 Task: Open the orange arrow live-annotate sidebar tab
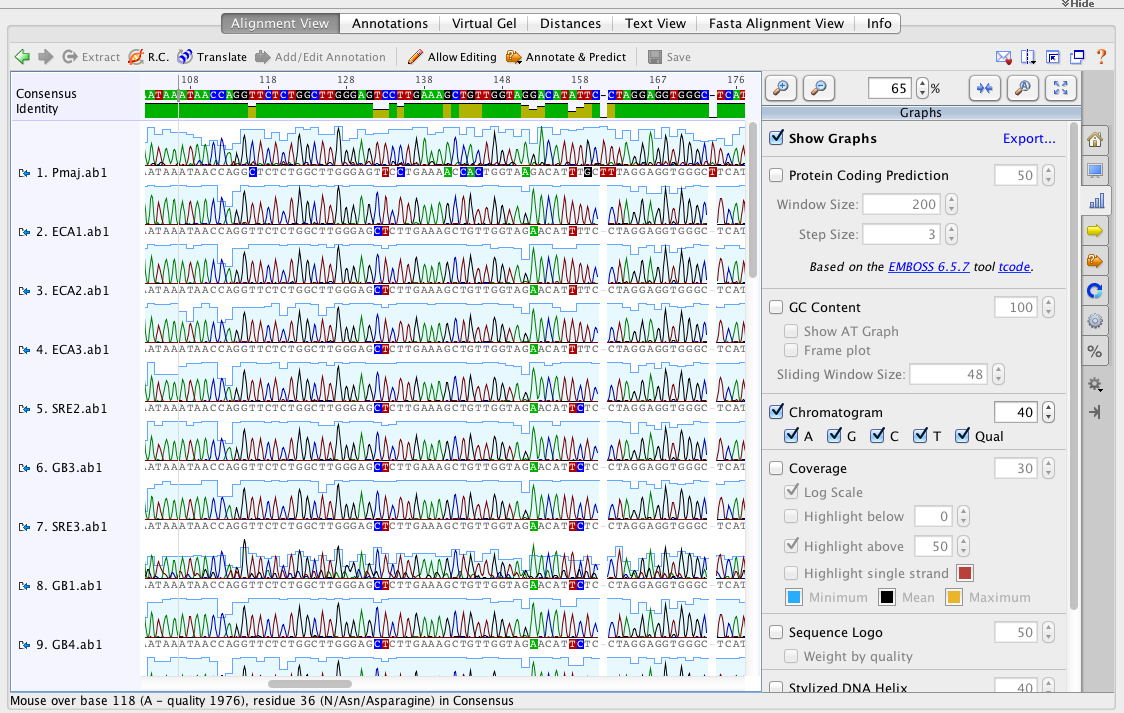(x=1095, y=261)
